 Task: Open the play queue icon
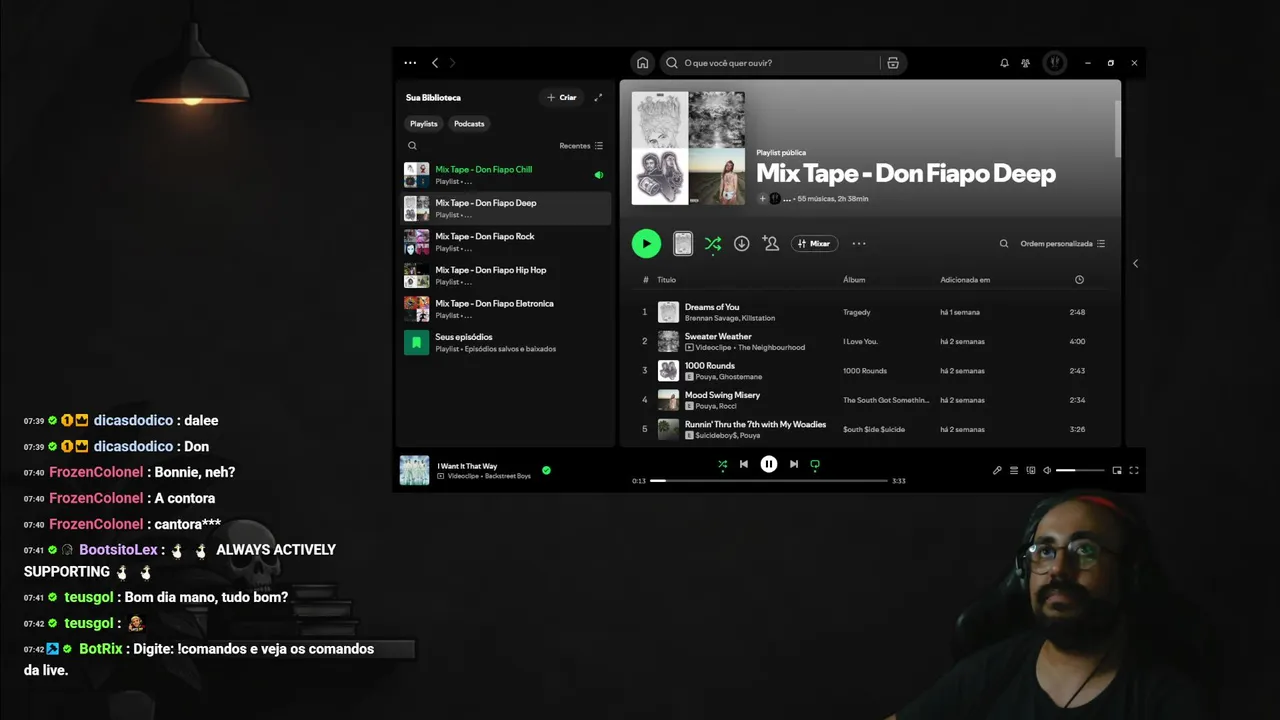pyautogui.click(x=1014, y=470)
